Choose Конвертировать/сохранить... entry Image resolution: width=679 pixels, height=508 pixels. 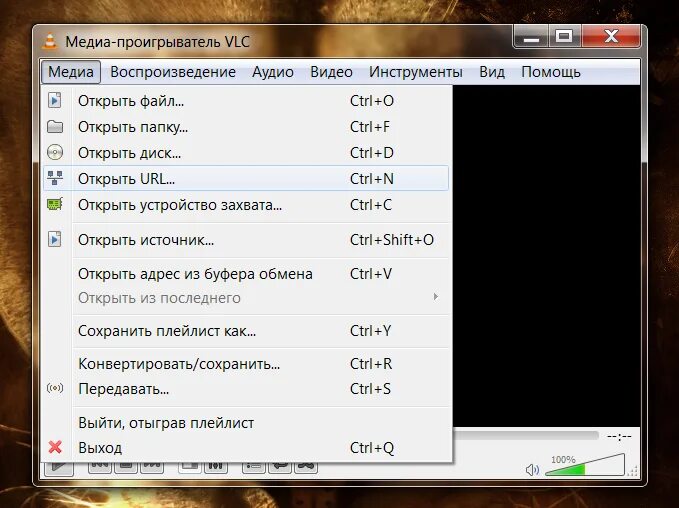(246, 364)
